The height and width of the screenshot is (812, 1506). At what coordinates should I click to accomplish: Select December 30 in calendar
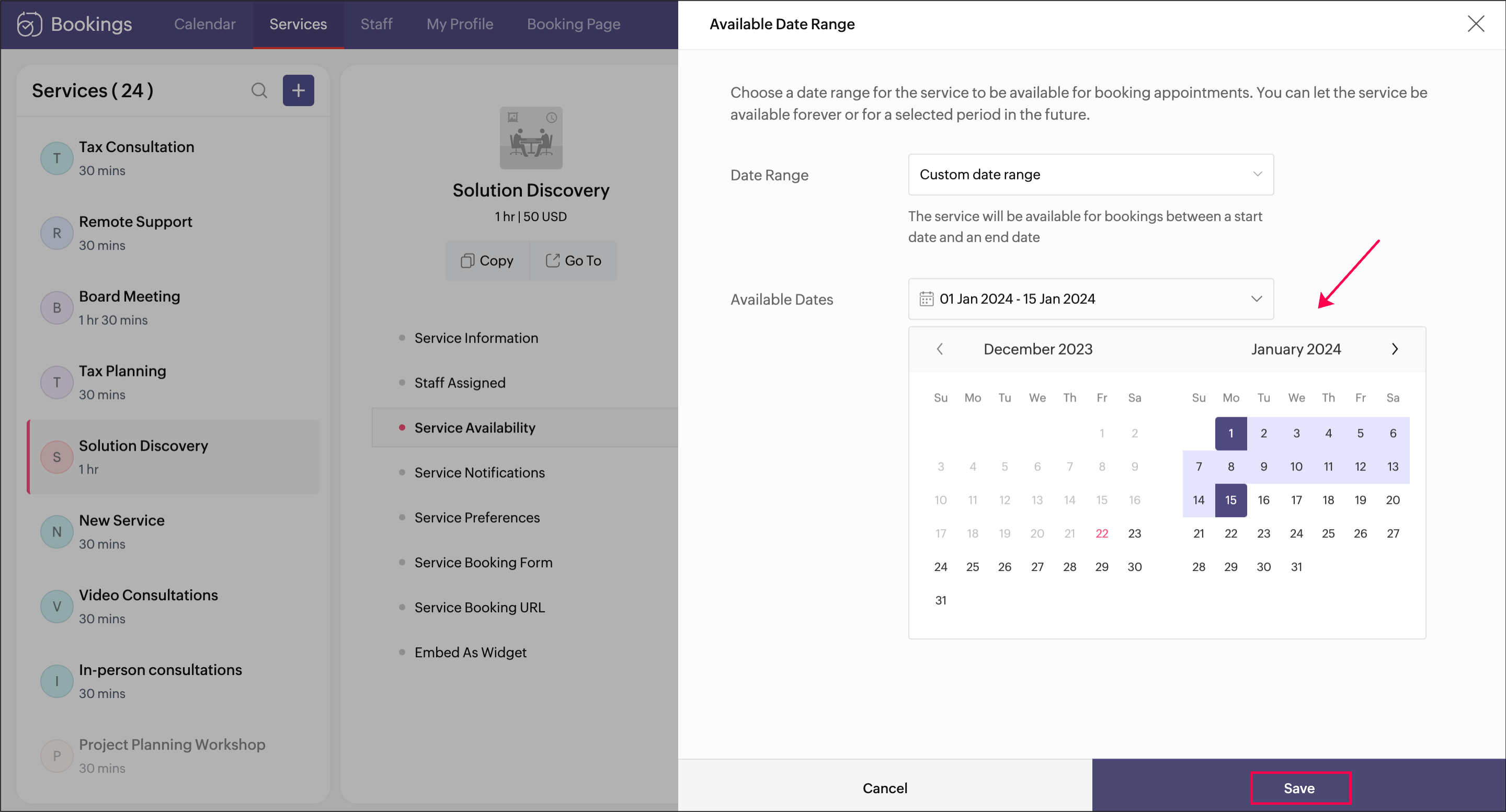click(1134, 566)
